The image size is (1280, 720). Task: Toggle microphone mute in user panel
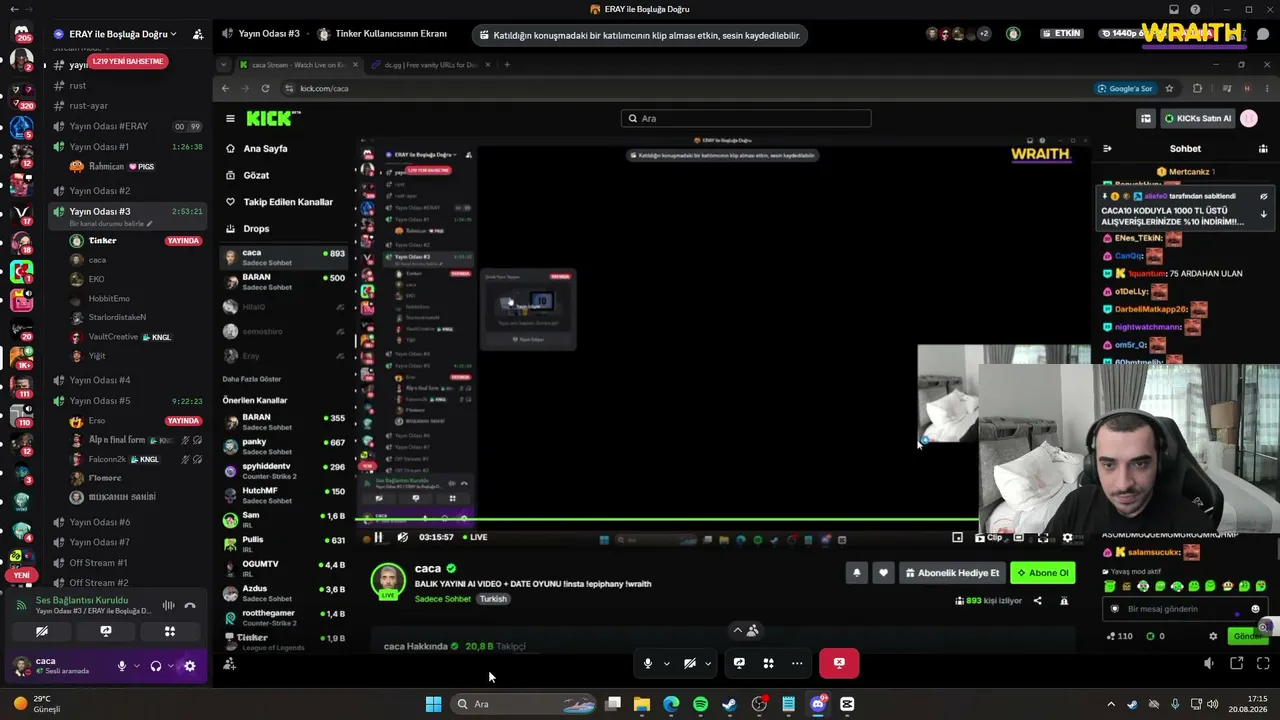[122, 666]
